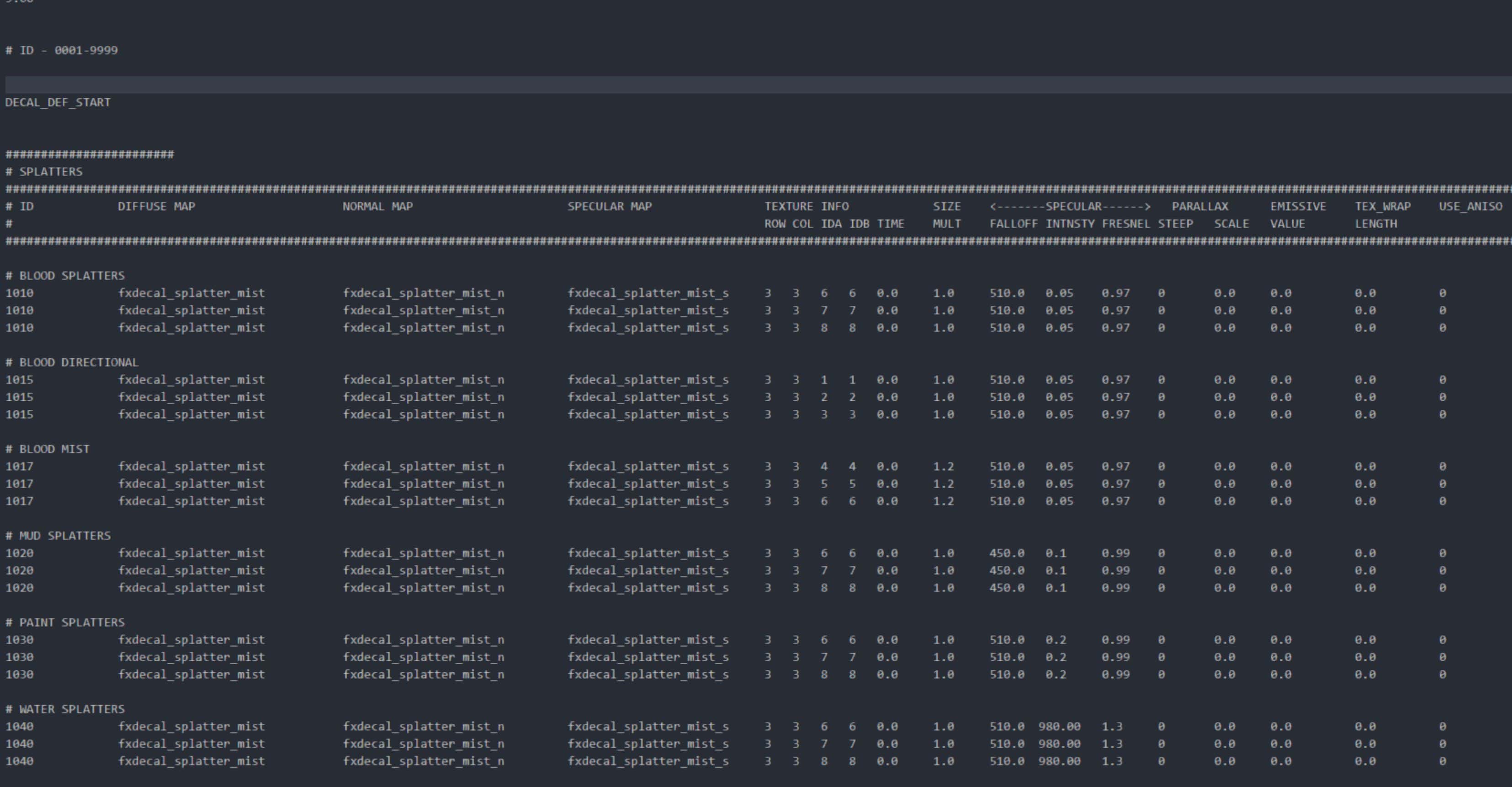Viewport: 1512px width, 787px height.
Task: Click the TEXTURE INFO header text
Action: (806, 207)
